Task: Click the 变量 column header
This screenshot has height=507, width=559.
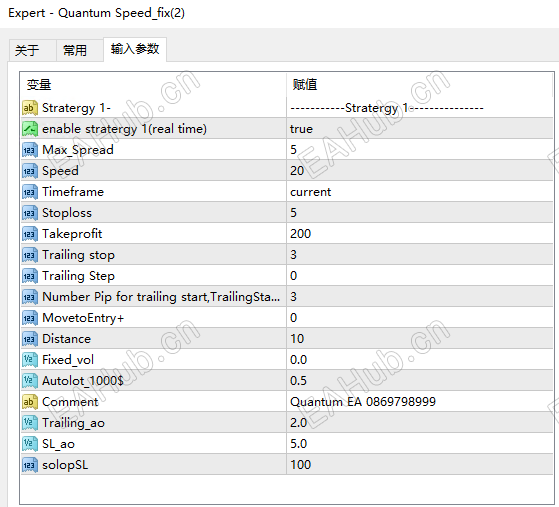Action: click(x=153, y=85)
